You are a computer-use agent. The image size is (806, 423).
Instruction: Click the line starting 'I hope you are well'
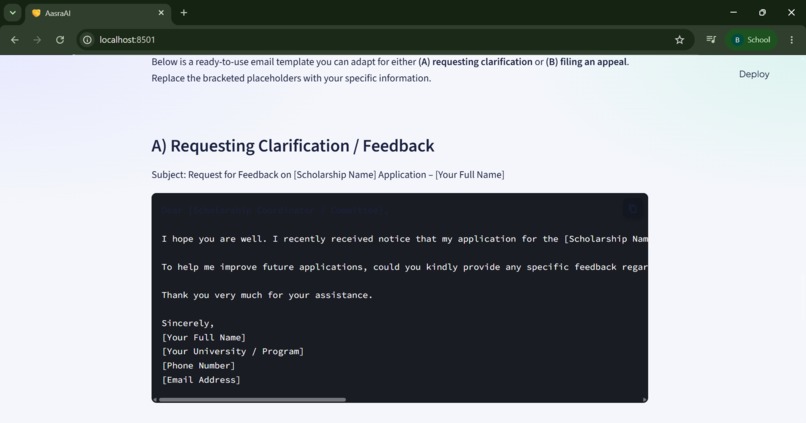pos(405,239)
